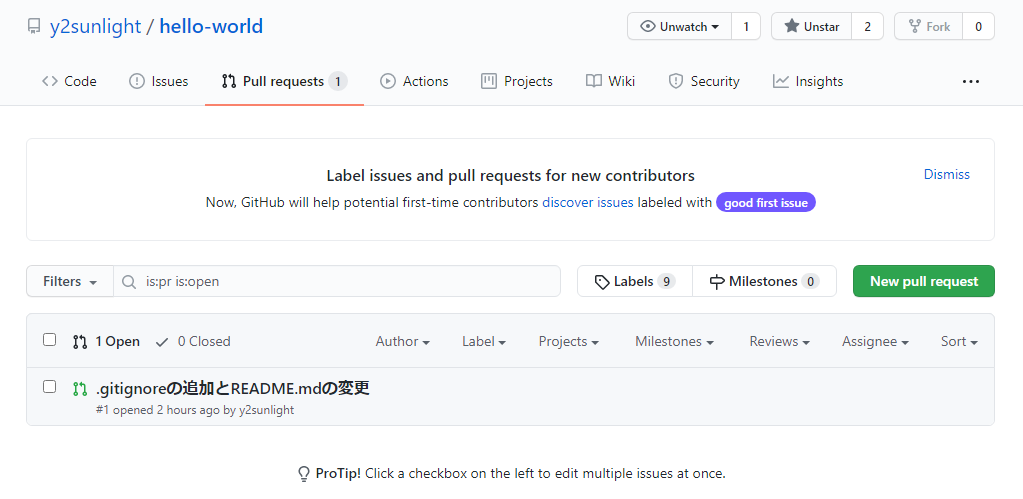Expand the Sort dropdown
Screen dimensions: 1023x499
(x=958, y=341)
